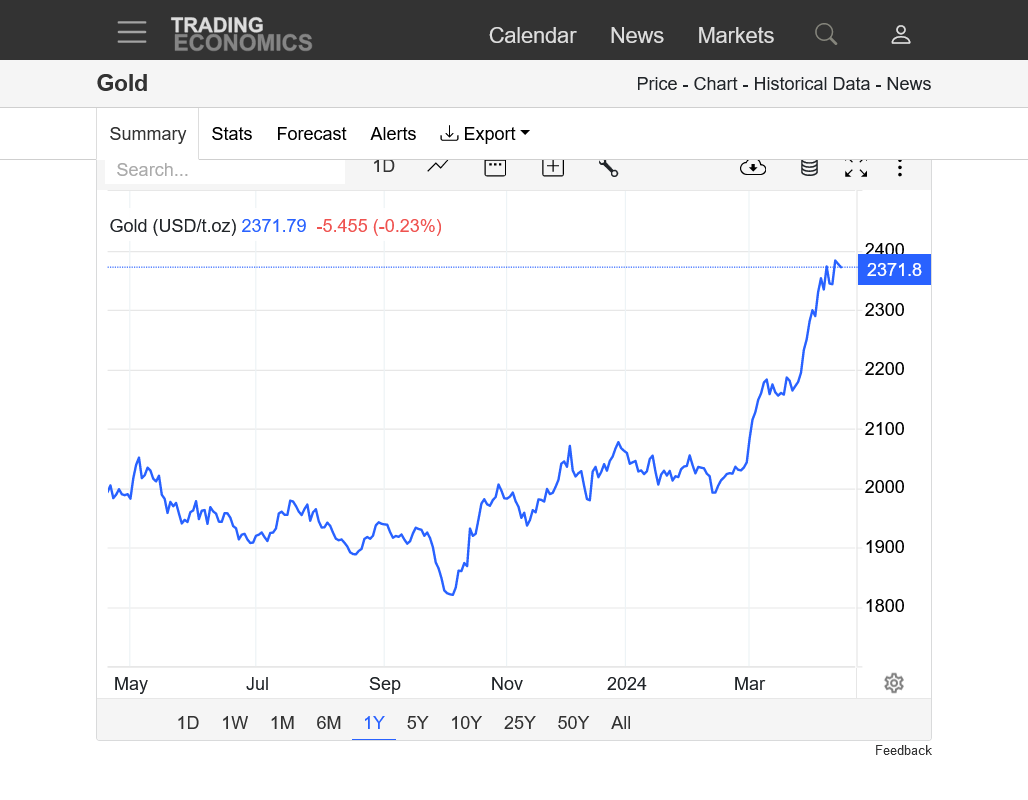Click the 2300 y-axis label

click(884, 310)
